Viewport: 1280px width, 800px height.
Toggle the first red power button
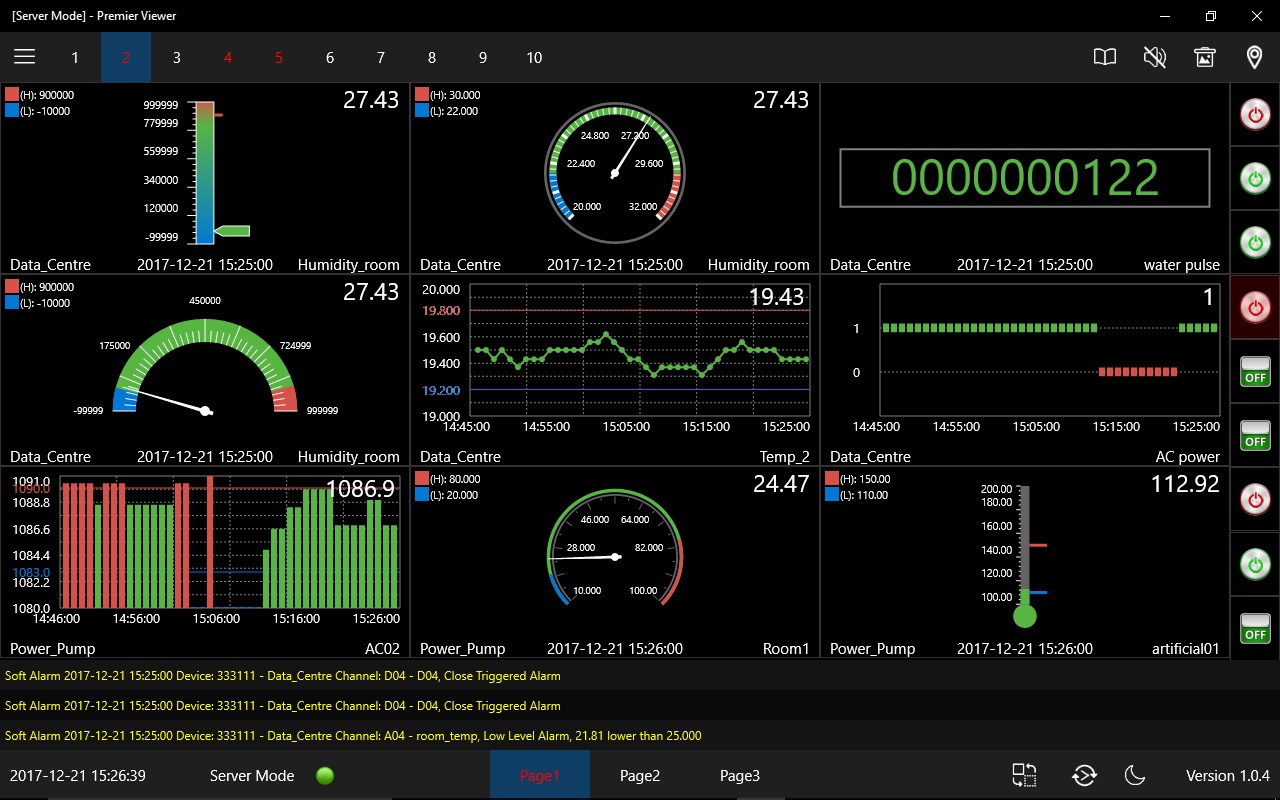tap(1255, 115)
